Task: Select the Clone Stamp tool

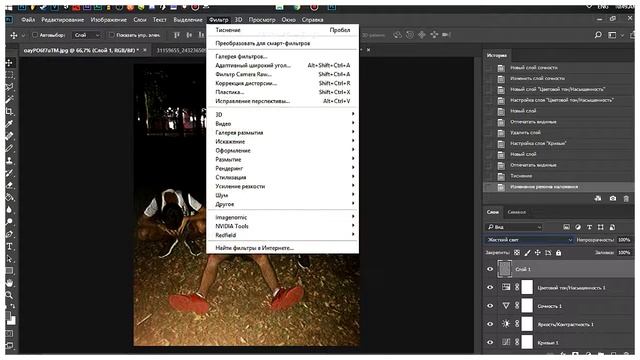Action: coord(9,161)
